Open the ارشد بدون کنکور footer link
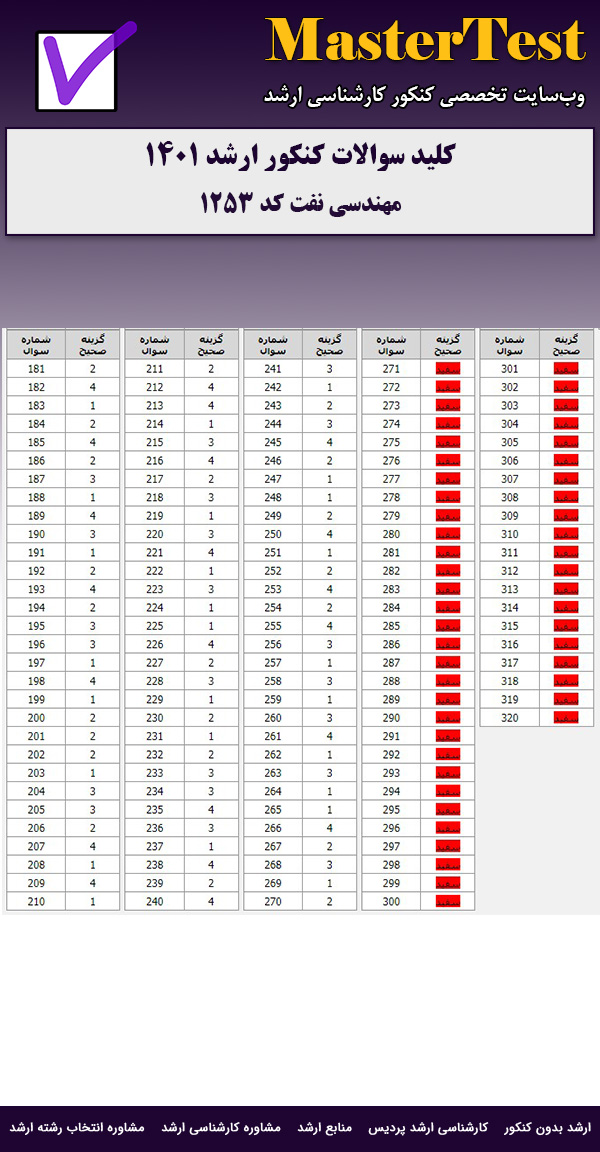The height and width of the screenshot is (1152, 600). 547,1127
